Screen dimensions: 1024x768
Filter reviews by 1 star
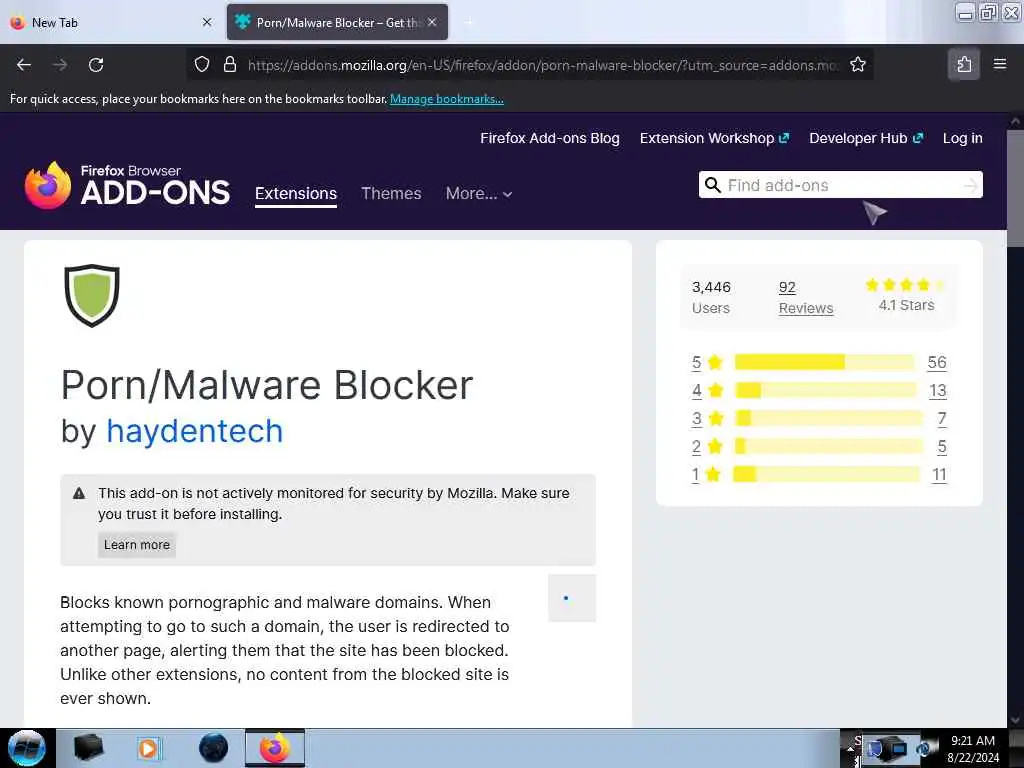[707, 475]
